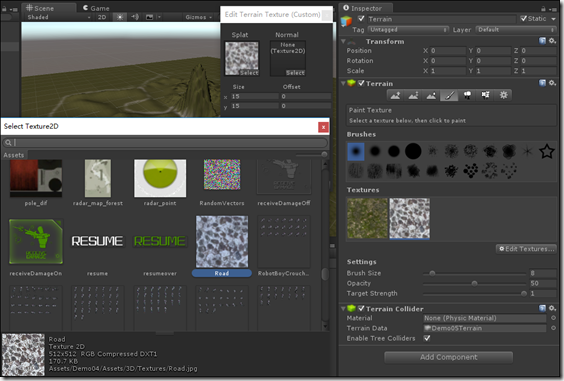Open Terrain Settings gear icon

point(503,95)
